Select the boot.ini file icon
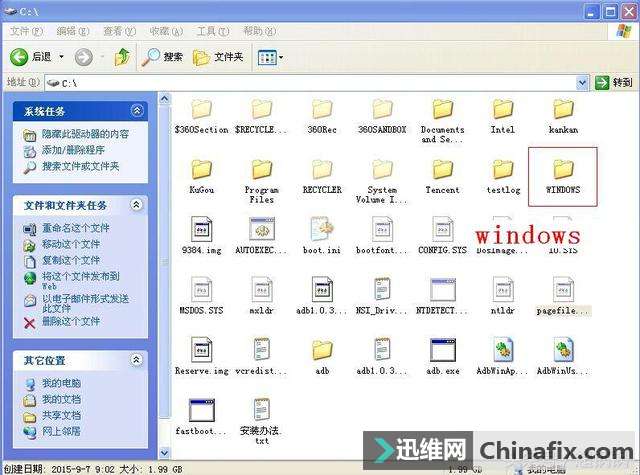Screen dimensions: 640x475 (322, 229)
